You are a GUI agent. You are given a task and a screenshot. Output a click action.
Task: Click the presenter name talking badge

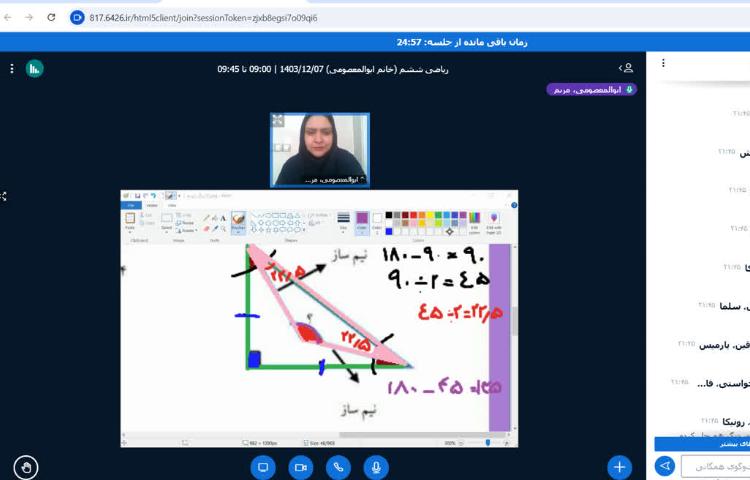(x=590, y=89)
